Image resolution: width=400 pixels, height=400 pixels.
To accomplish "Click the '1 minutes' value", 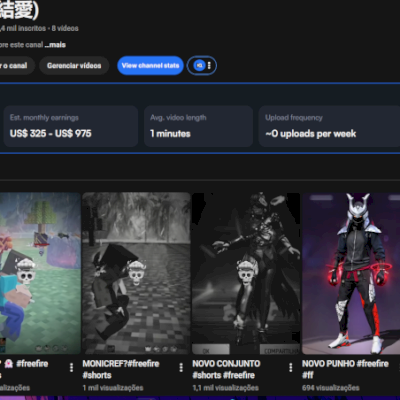I will click(170, 134).
